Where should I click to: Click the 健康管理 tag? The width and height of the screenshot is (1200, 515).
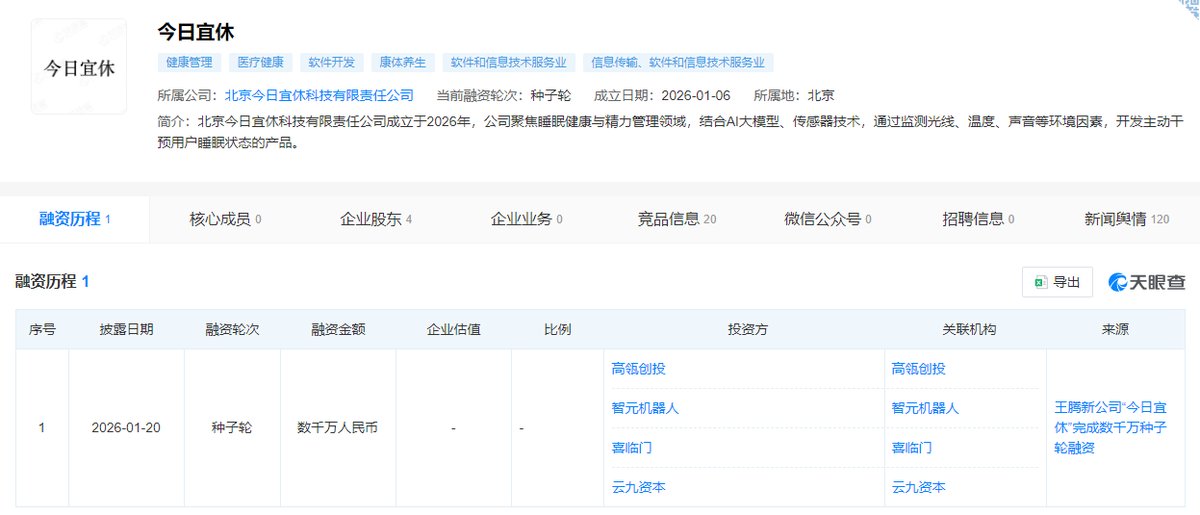190,62
